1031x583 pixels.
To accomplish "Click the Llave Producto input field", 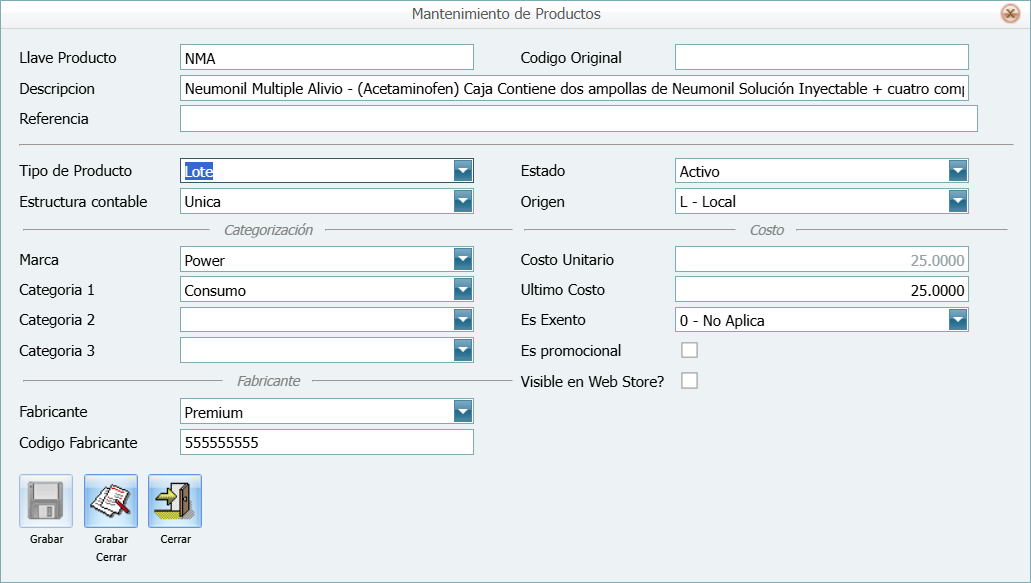I will pos(326,58).
